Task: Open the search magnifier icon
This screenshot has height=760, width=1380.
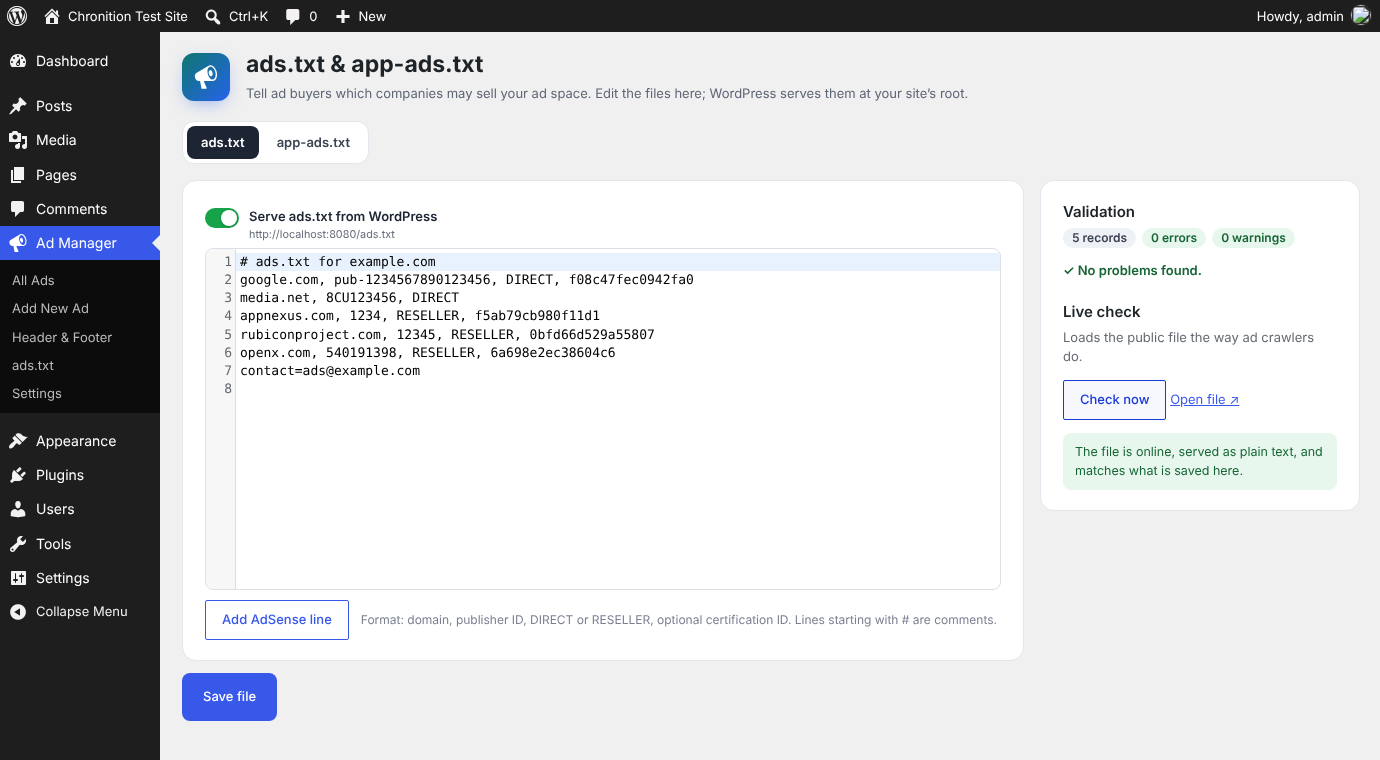Action: (x=213, y=16)
